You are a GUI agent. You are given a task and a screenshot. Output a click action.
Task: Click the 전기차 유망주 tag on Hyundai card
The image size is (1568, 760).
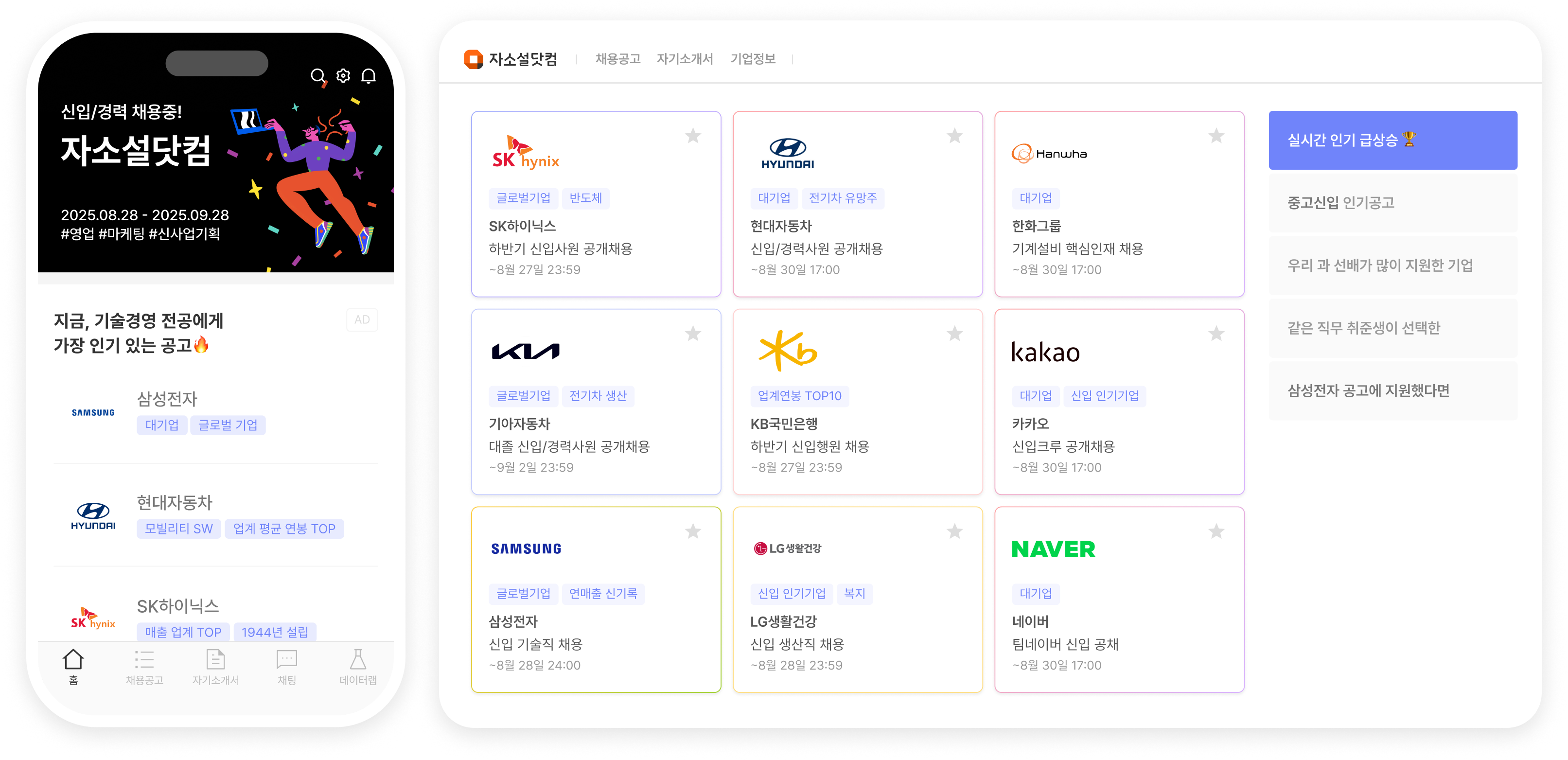coord(843,198)
